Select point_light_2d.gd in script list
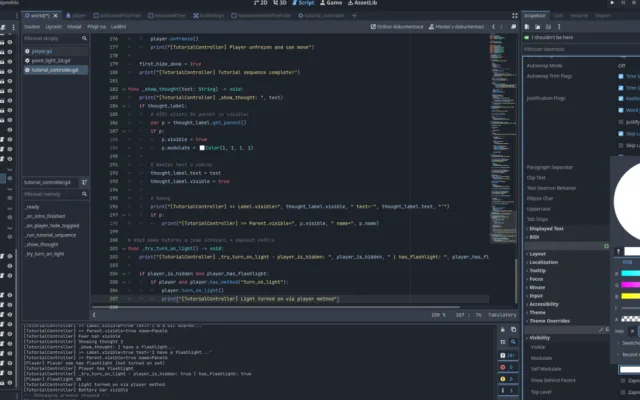 click(55, 61)
